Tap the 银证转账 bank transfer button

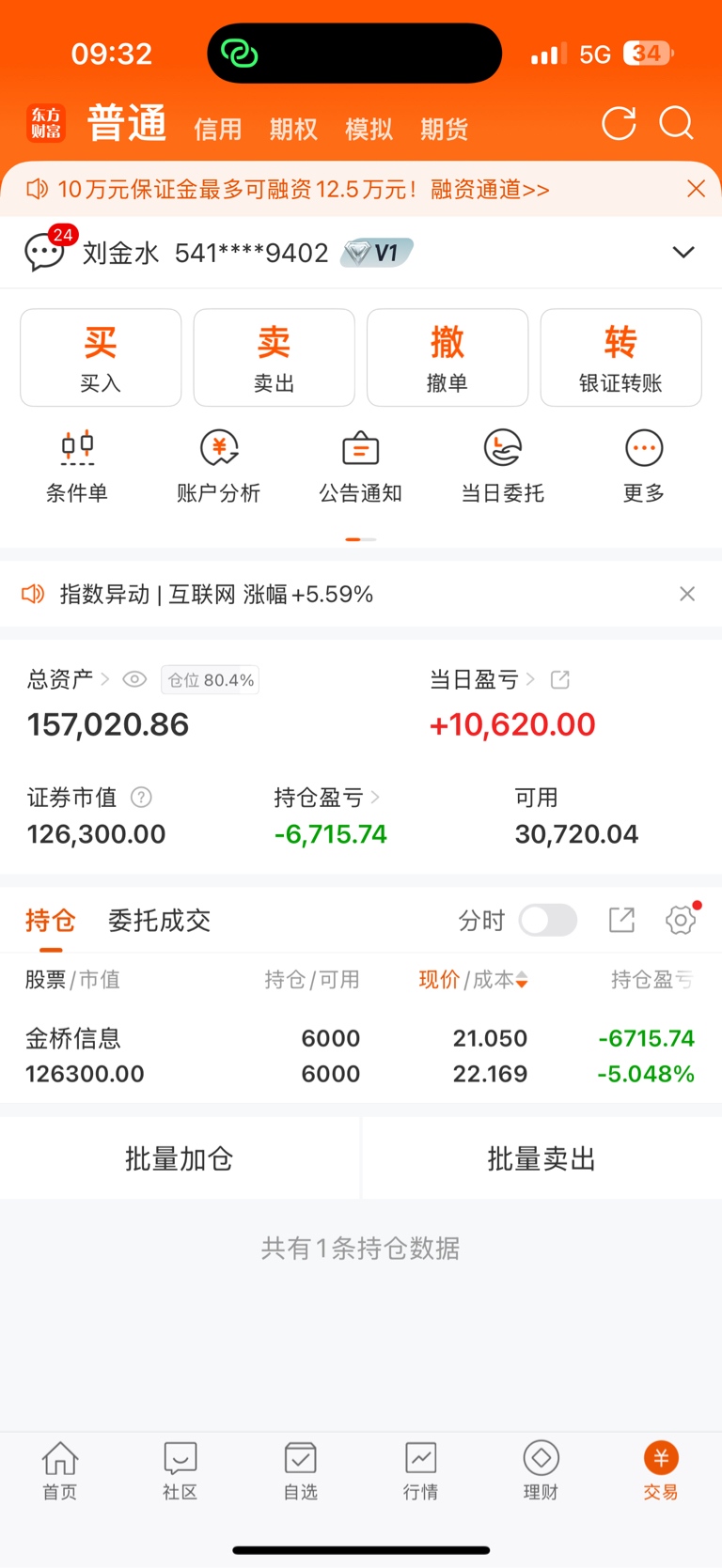pyautogui.click(x=620, y=358)
